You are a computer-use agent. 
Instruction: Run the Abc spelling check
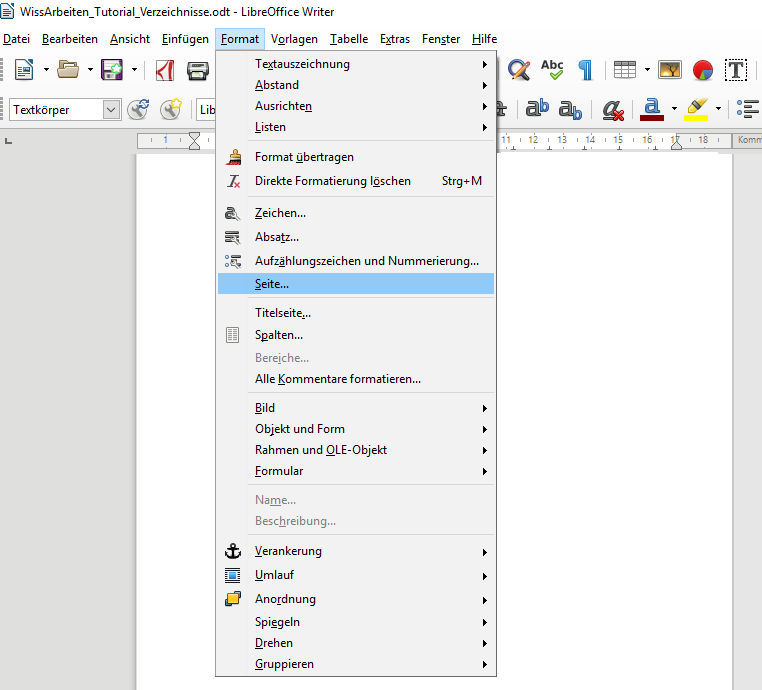click(x=552, y=70)
